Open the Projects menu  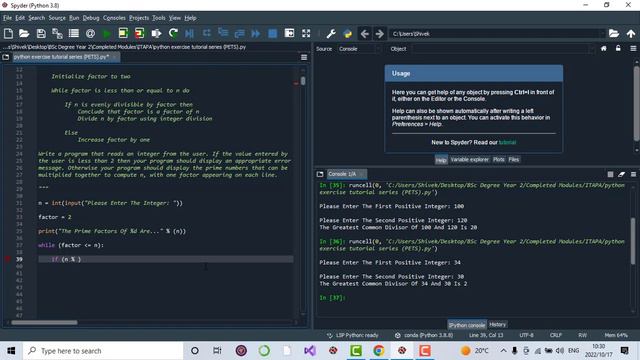pyautogui.click(x=139, y=18)
